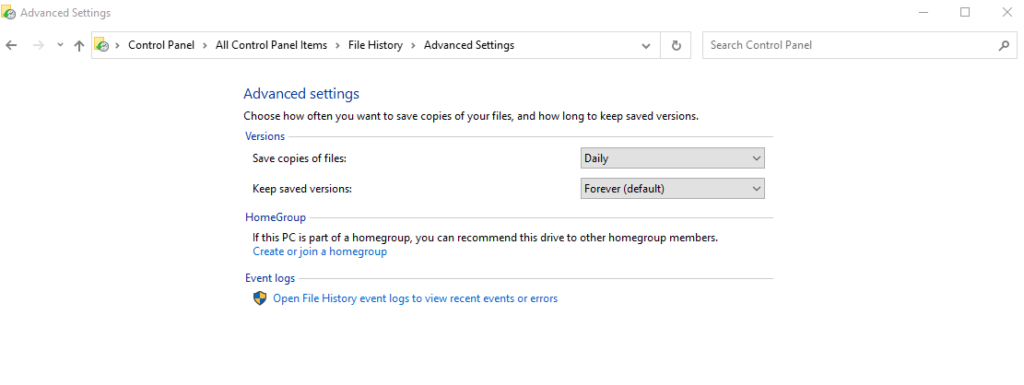The image size is (1024, 385).
Task: Click the Event logs section header
Action: click(270, 278)
